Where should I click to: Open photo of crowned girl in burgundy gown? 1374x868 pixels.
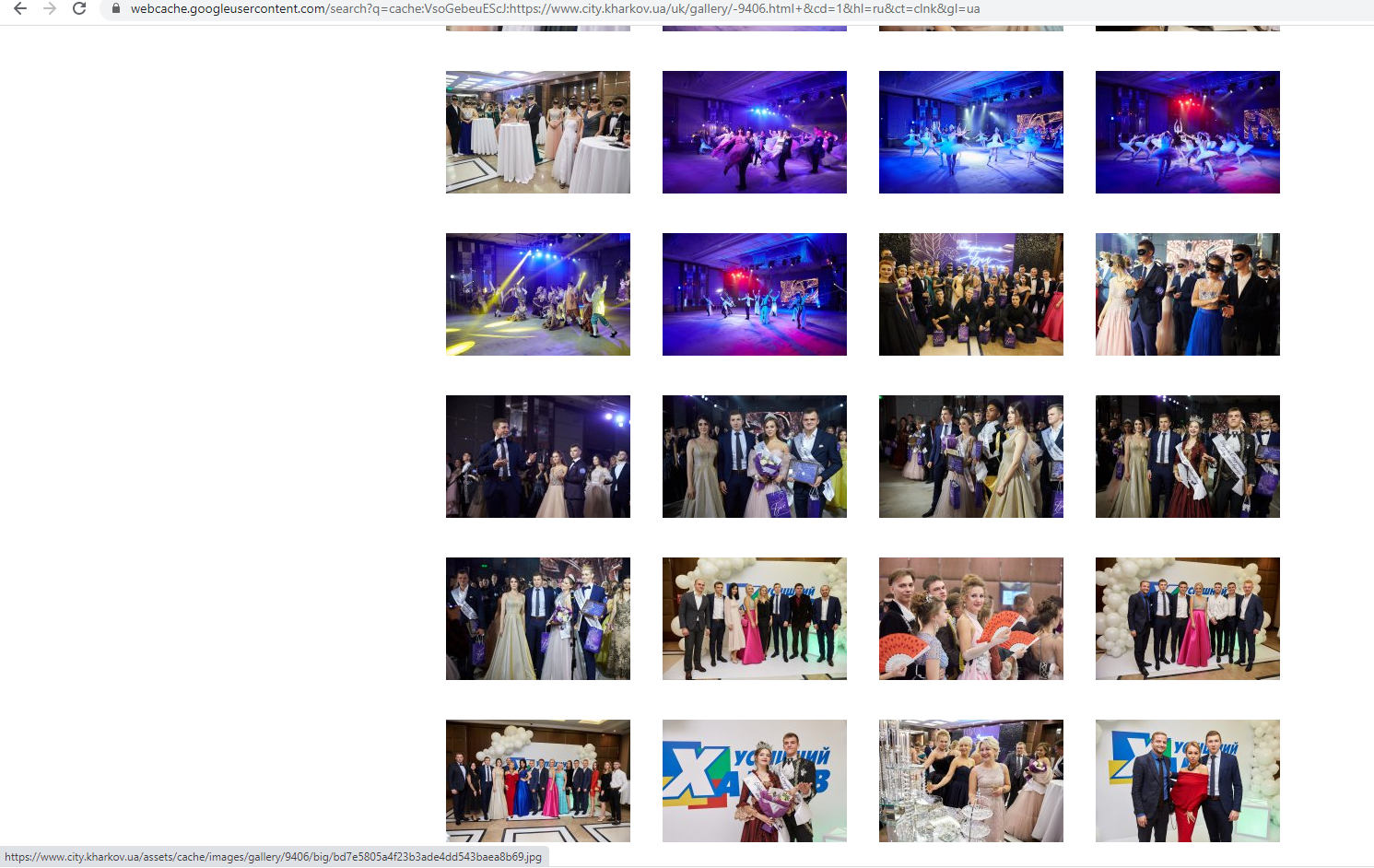(x=754, y=780)
